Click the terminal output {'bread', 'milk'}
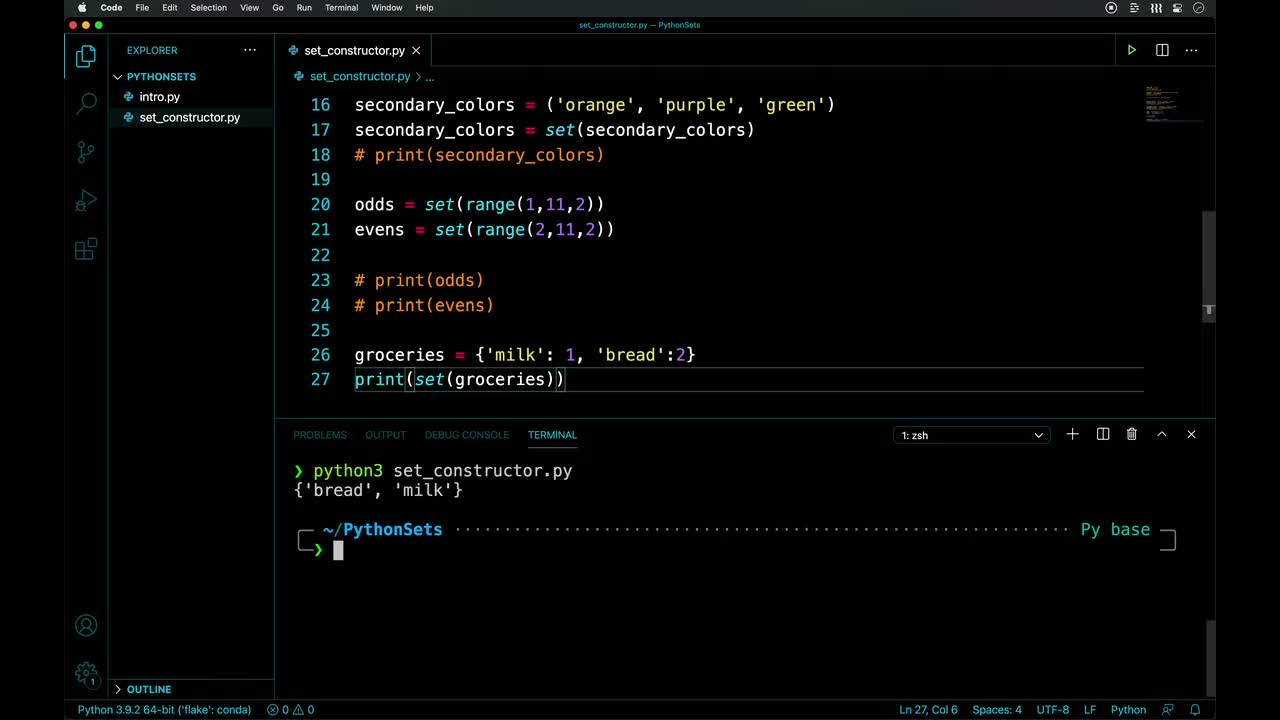The height and width of the screenshot is (720, 1280). point(378,490)
